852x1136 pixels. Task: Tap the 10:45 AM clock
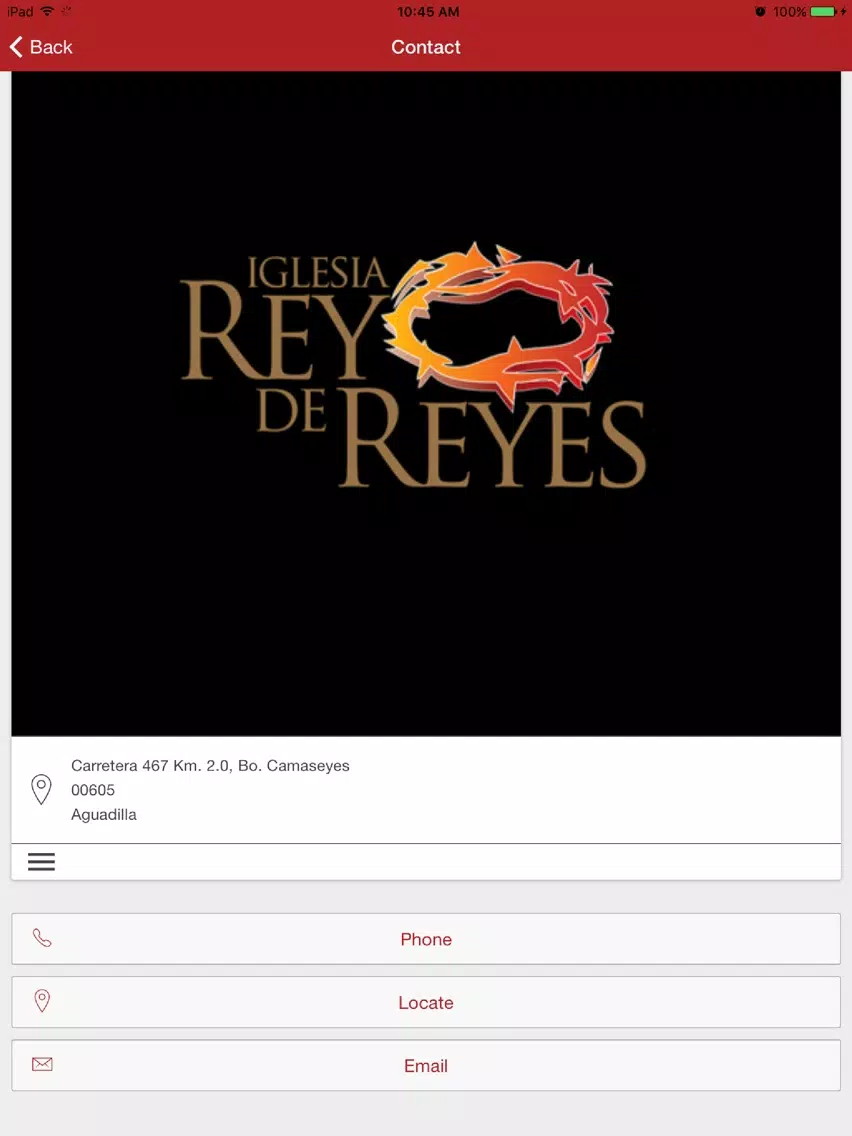pyautogui.click(x=428, y=12)
